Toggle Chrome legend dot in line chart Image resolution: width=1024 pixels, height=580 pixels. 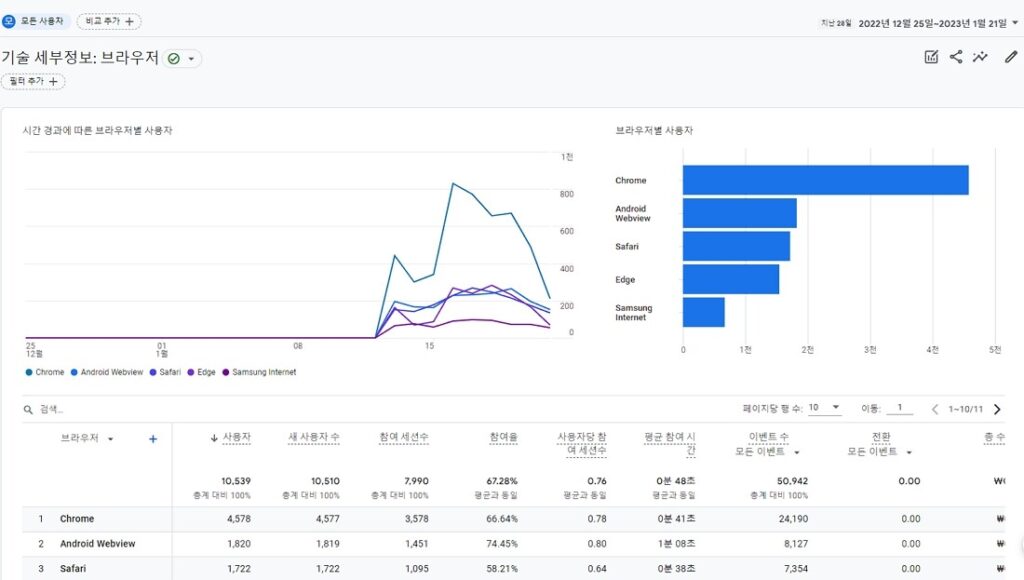(x=29, y=372)
